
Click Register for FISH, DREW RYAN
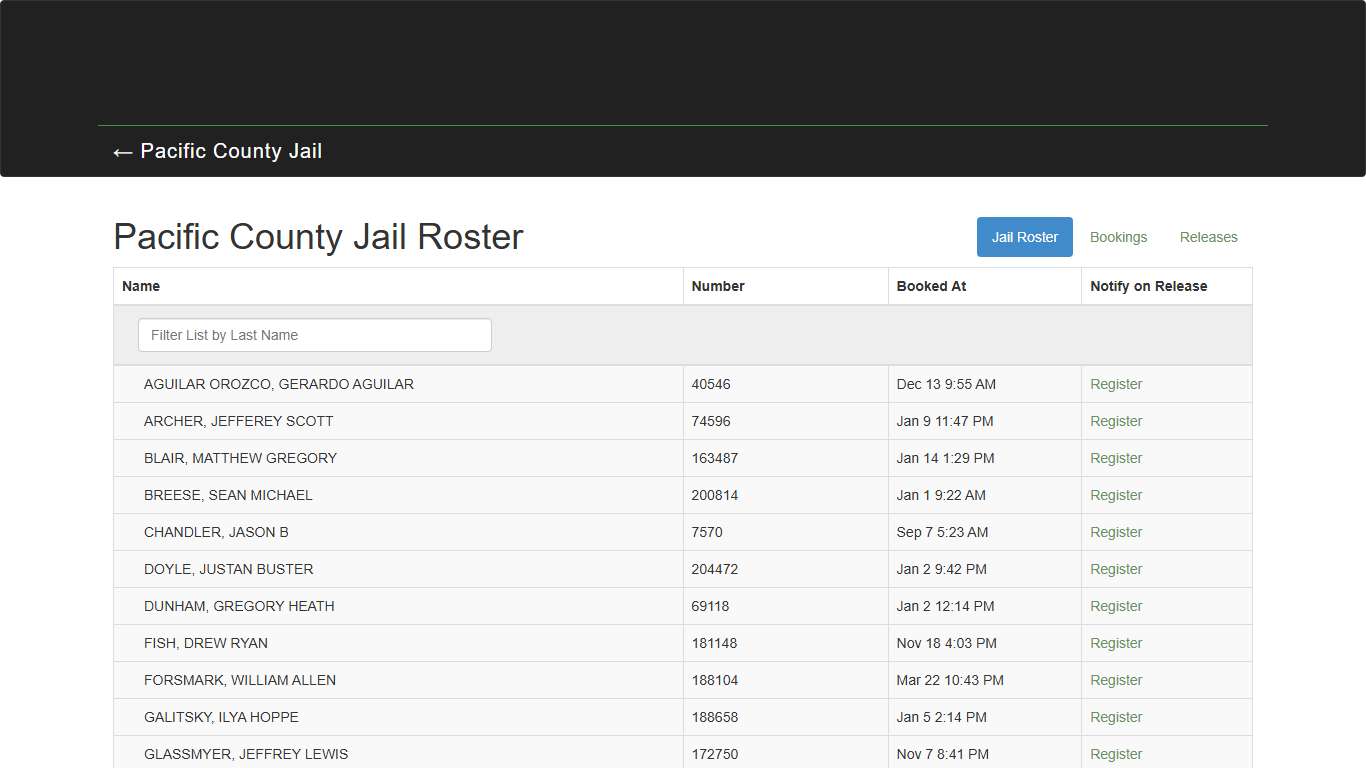tap(1116, 643)
